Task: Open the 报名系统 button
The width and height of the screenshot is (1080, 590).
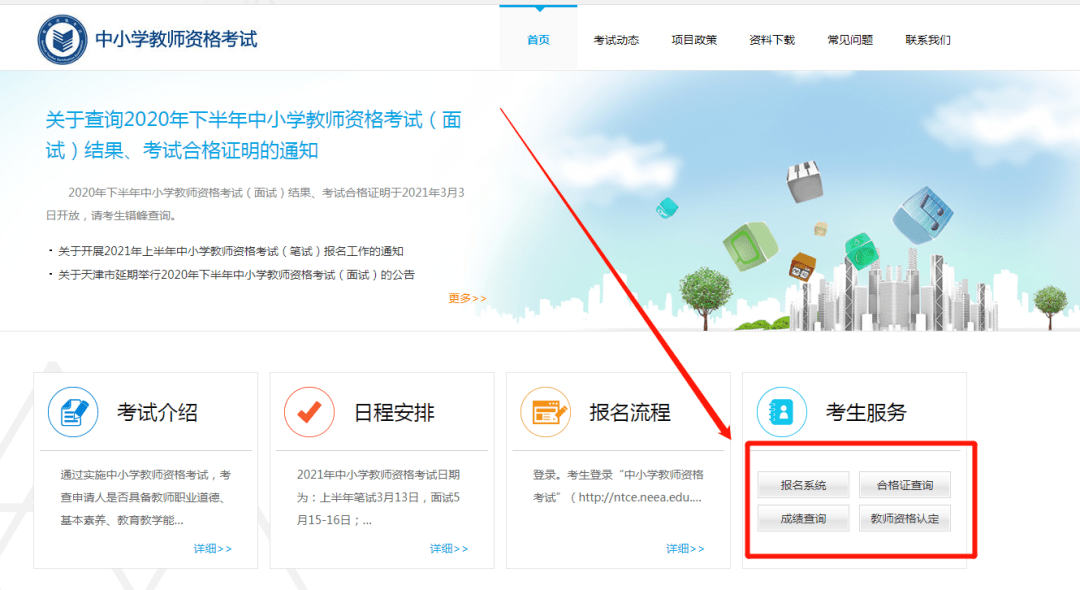Action: point(803,485)
